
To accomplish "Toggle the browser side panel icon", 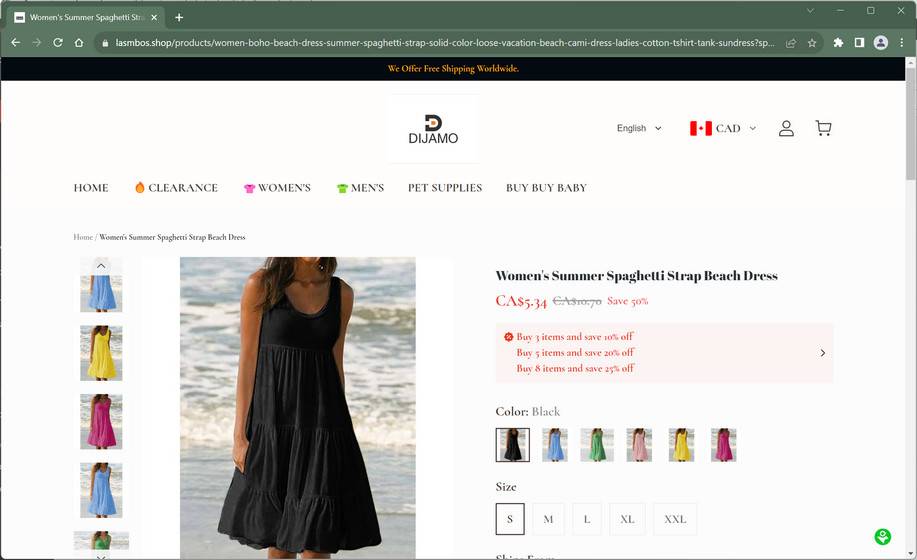I will 859,43.
